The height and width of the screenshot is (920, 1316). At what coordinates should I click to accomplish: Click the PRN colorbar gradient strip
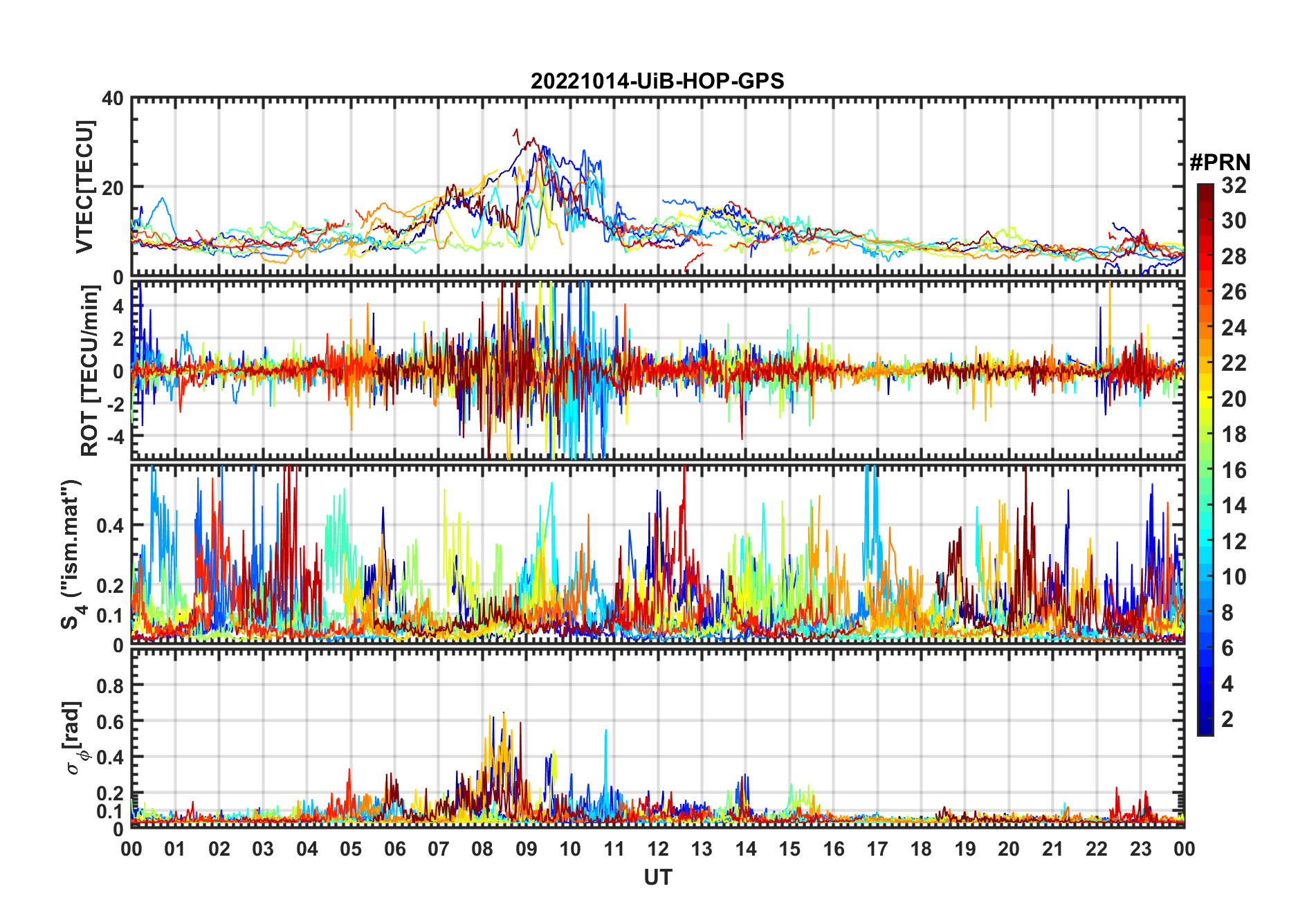coord(1205,459)
